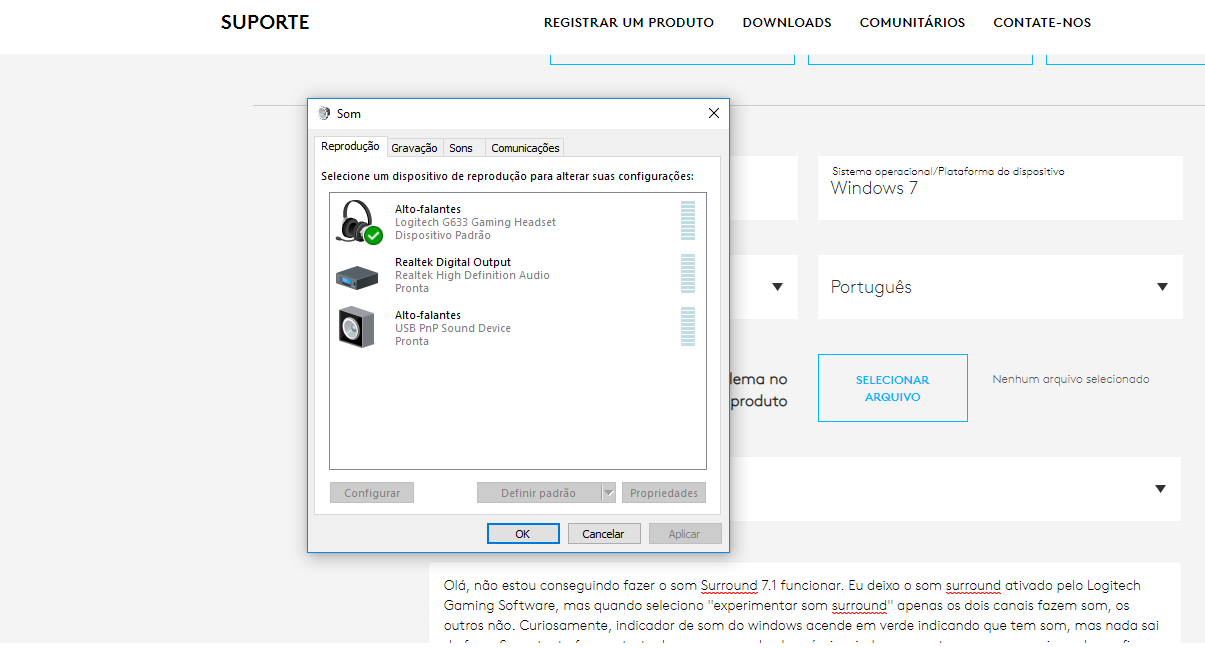Image resolution: width=1205 pixels, height=648 pixels.
Task: Click the 'Dispositivo Padrão' status text
Action: click(x=443, y=235)
